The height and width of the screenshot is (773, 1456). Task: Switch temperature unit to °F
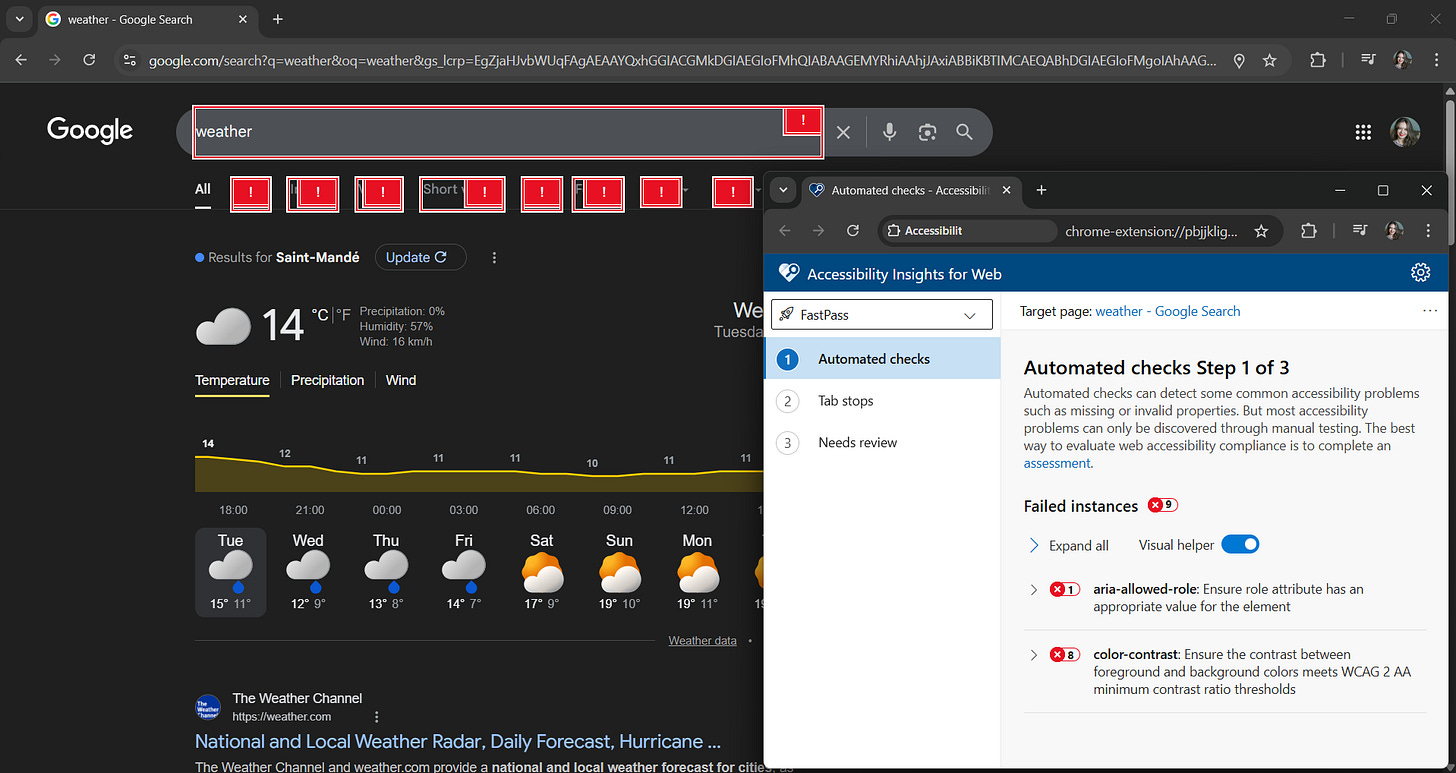pyautogui.click(x=343, y=315)
